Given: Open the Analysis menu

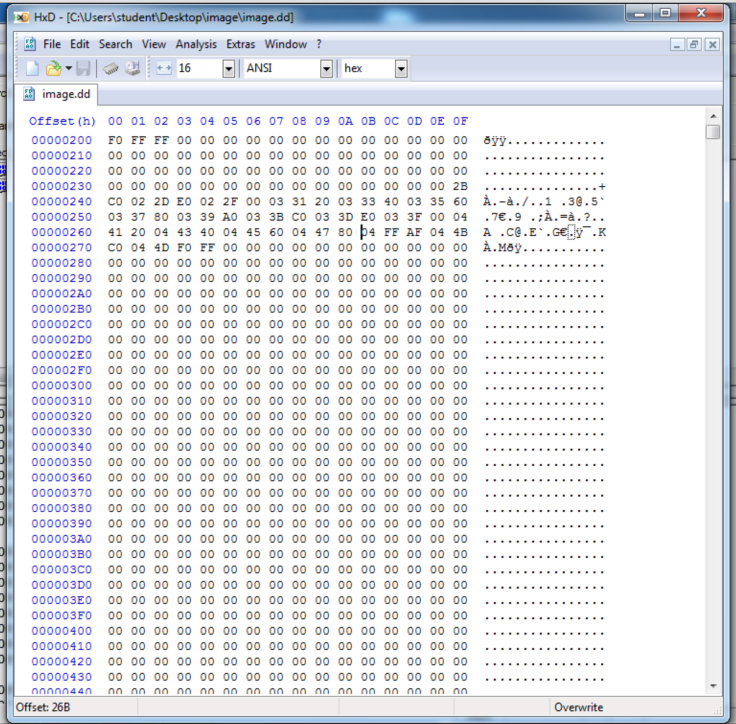Looking at the screenshot, I should [x=196, y=44].
